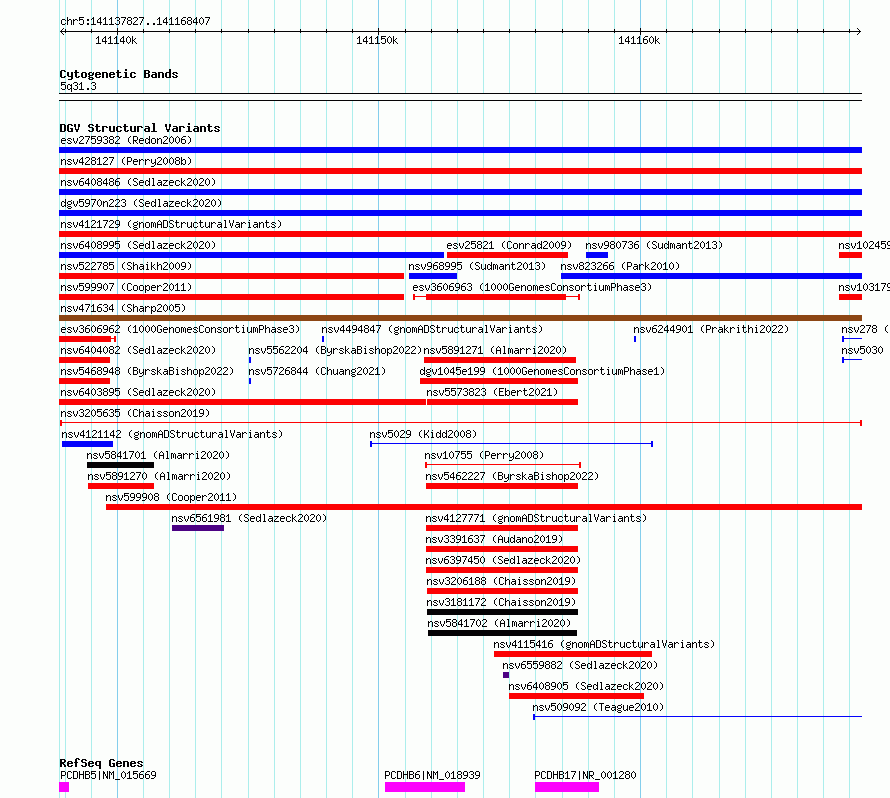This screenshot has width=890, height=798.
Task: Select the RefSeq Genes track title
Action: pos(101,763)
